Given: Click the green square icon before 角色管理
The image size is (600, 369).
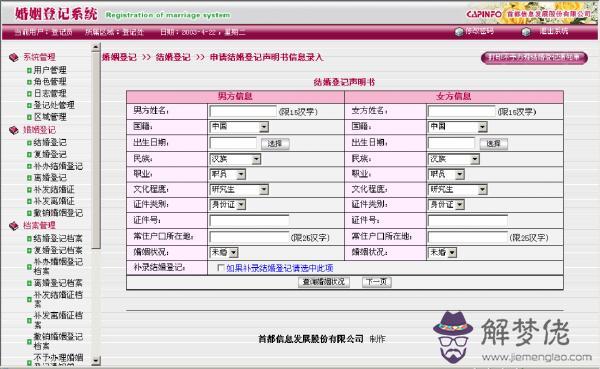Looking at the screenshot, I should pyautogui.click(x=29, y=82).
